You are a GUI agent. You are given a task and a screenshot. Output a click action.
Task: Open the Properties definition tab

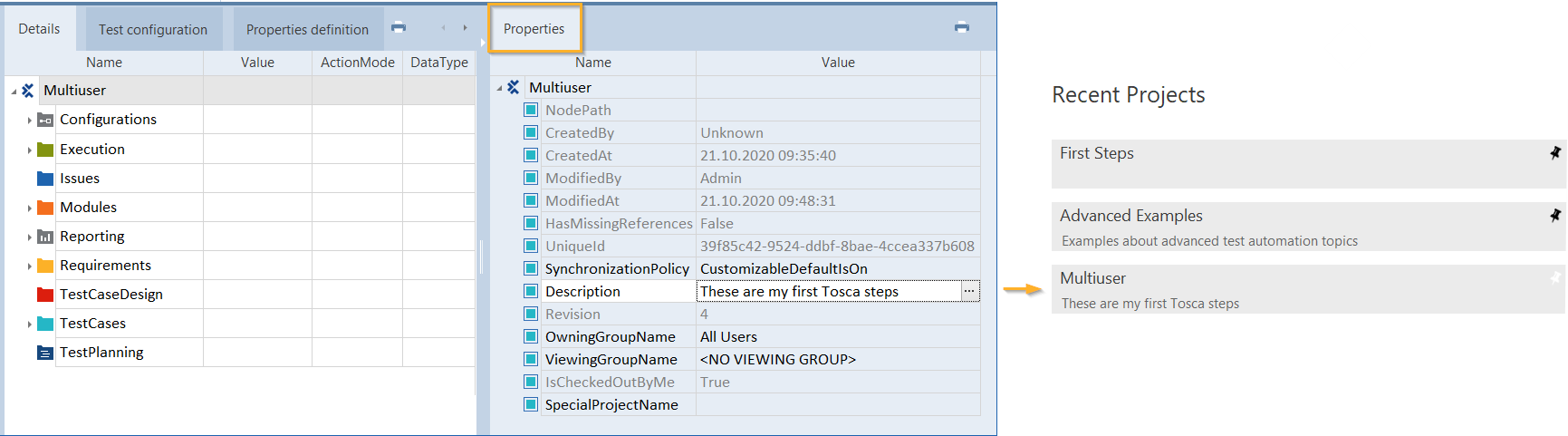(x=307, y=30)
